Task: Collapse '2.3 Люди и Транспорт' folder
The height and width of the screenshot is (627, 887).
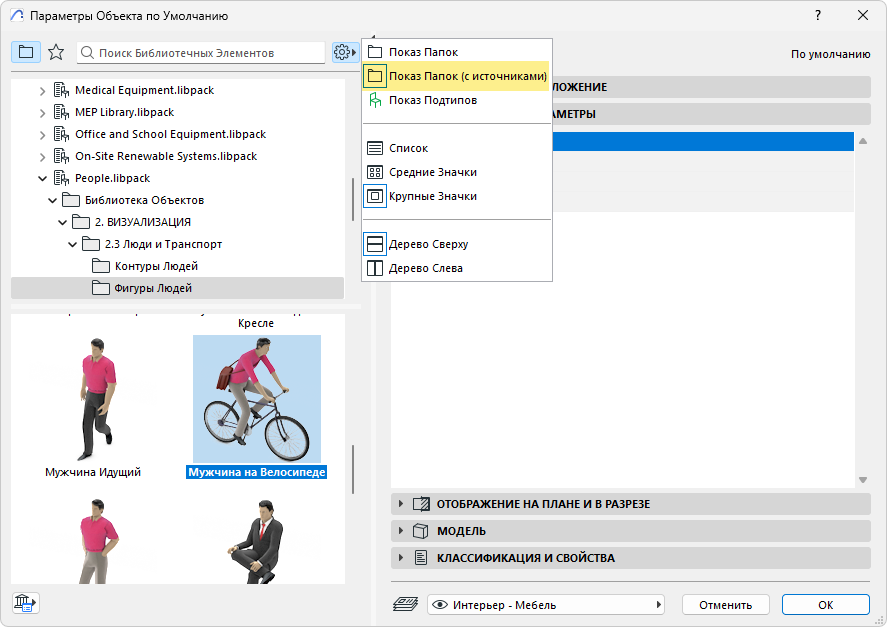Action: click(x=72, y=244)
